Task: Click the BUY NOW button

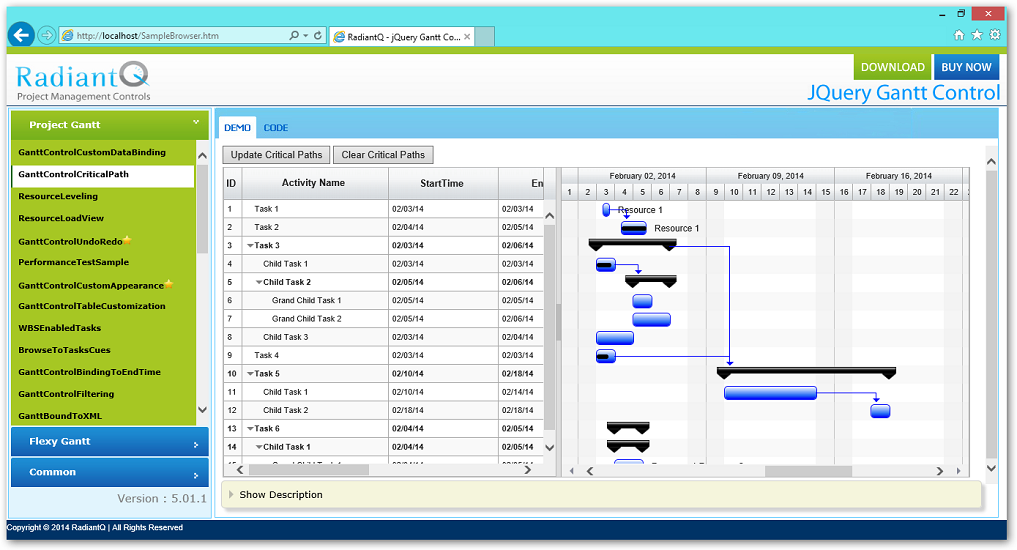Action: [x=966, y=67]
